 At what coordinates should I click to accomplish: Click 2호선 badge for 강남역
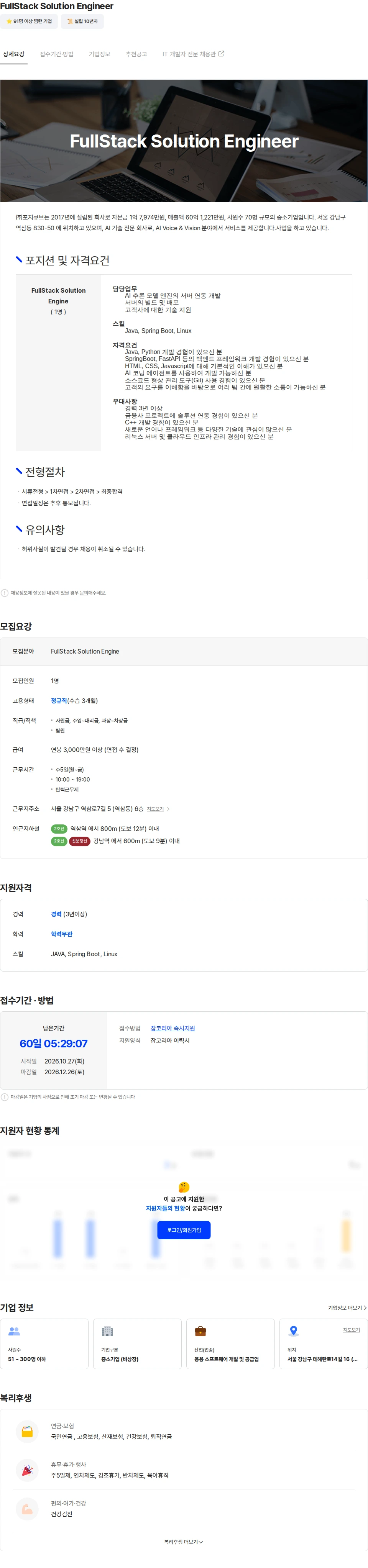point(59,841)
